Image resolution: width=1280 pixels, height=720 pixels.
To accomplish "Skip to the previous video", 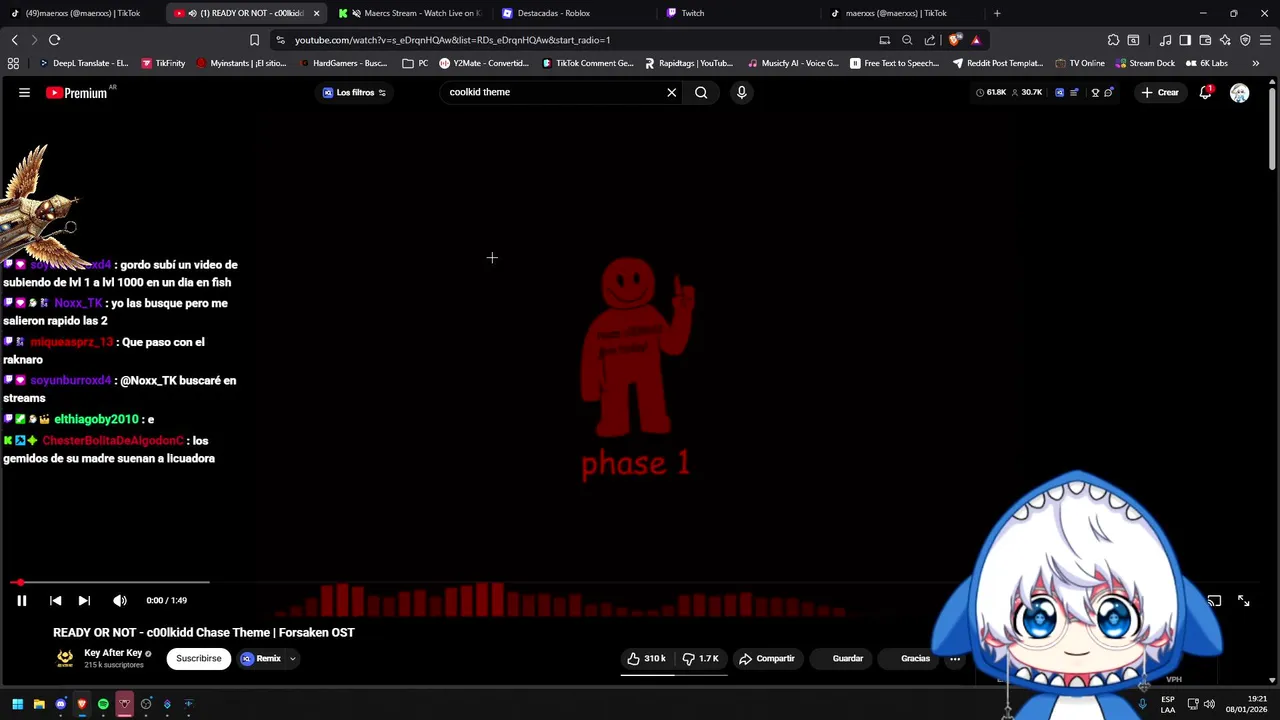I will click(x=56, y=600).
